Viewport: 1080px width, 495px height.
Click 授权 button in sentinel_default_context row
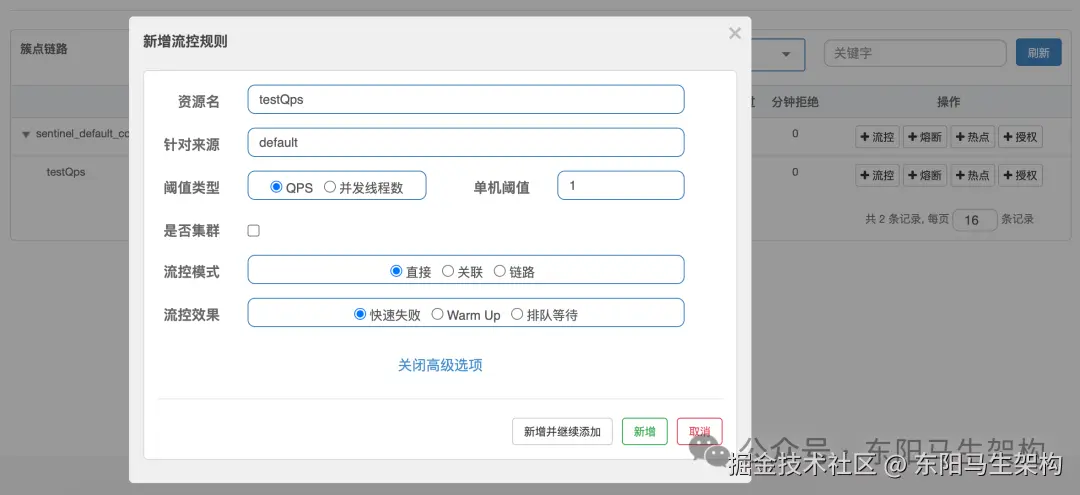point(1020,137)
